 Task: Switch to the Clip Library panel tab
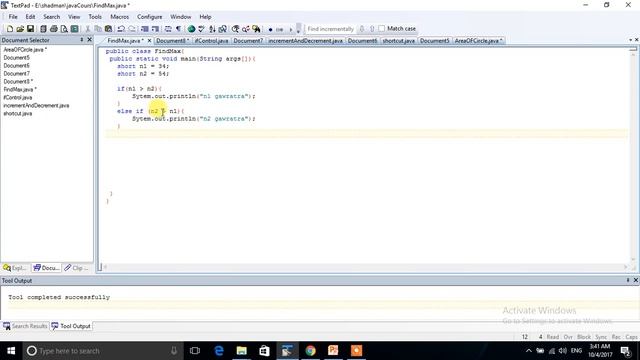pos(77,268)
